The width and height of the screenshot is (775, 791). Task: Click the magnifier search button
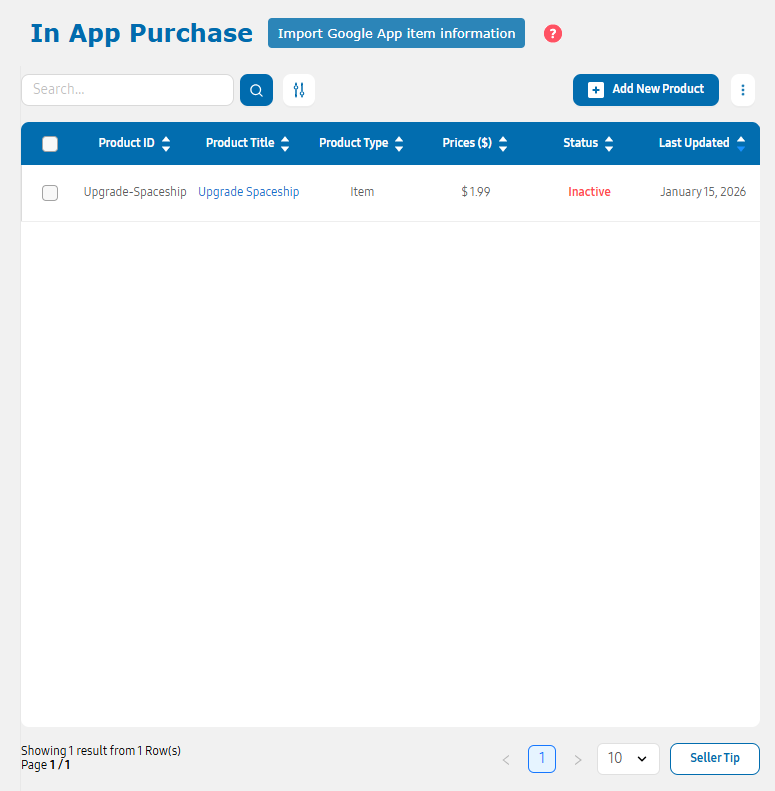(x=256, y=90)
